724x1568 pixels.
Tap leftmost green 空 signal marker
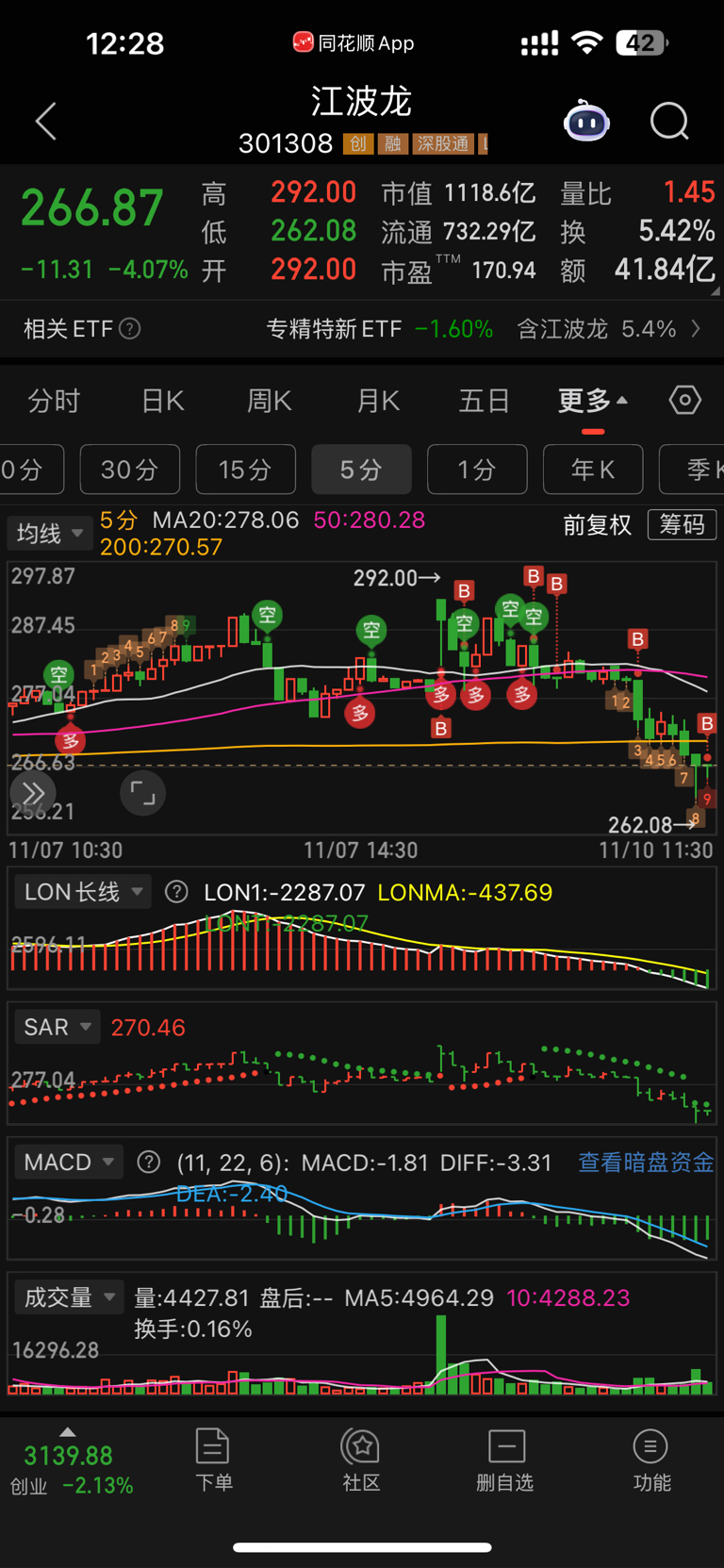pyautogui.click(x=59, y=674)
